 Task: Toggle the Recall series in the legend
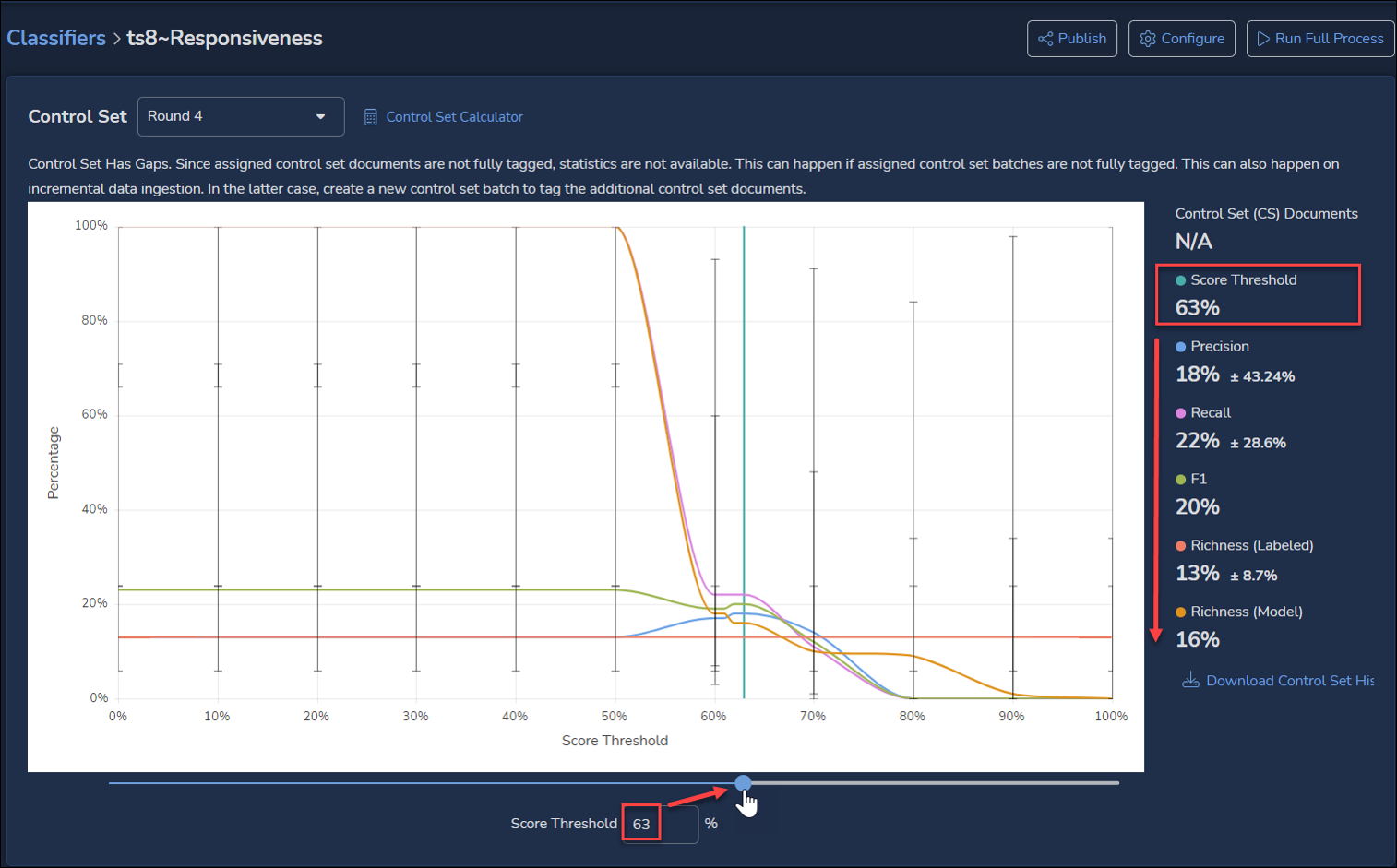coord(1210,413)
